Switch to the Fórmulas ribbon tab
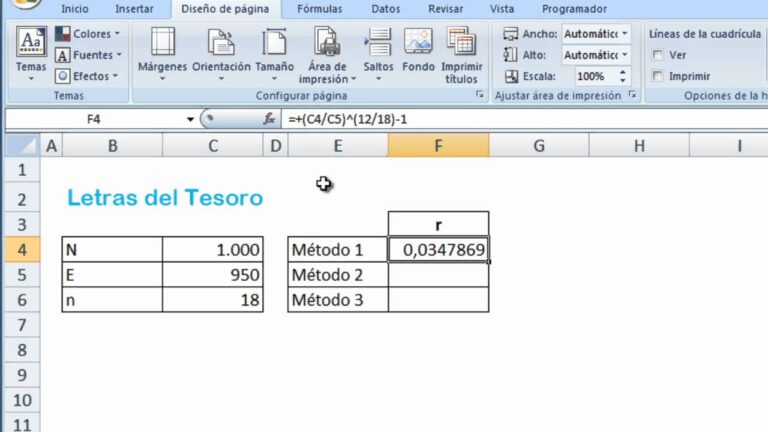The width and height of the screenshot is (768, 432). tap(319, 9)
